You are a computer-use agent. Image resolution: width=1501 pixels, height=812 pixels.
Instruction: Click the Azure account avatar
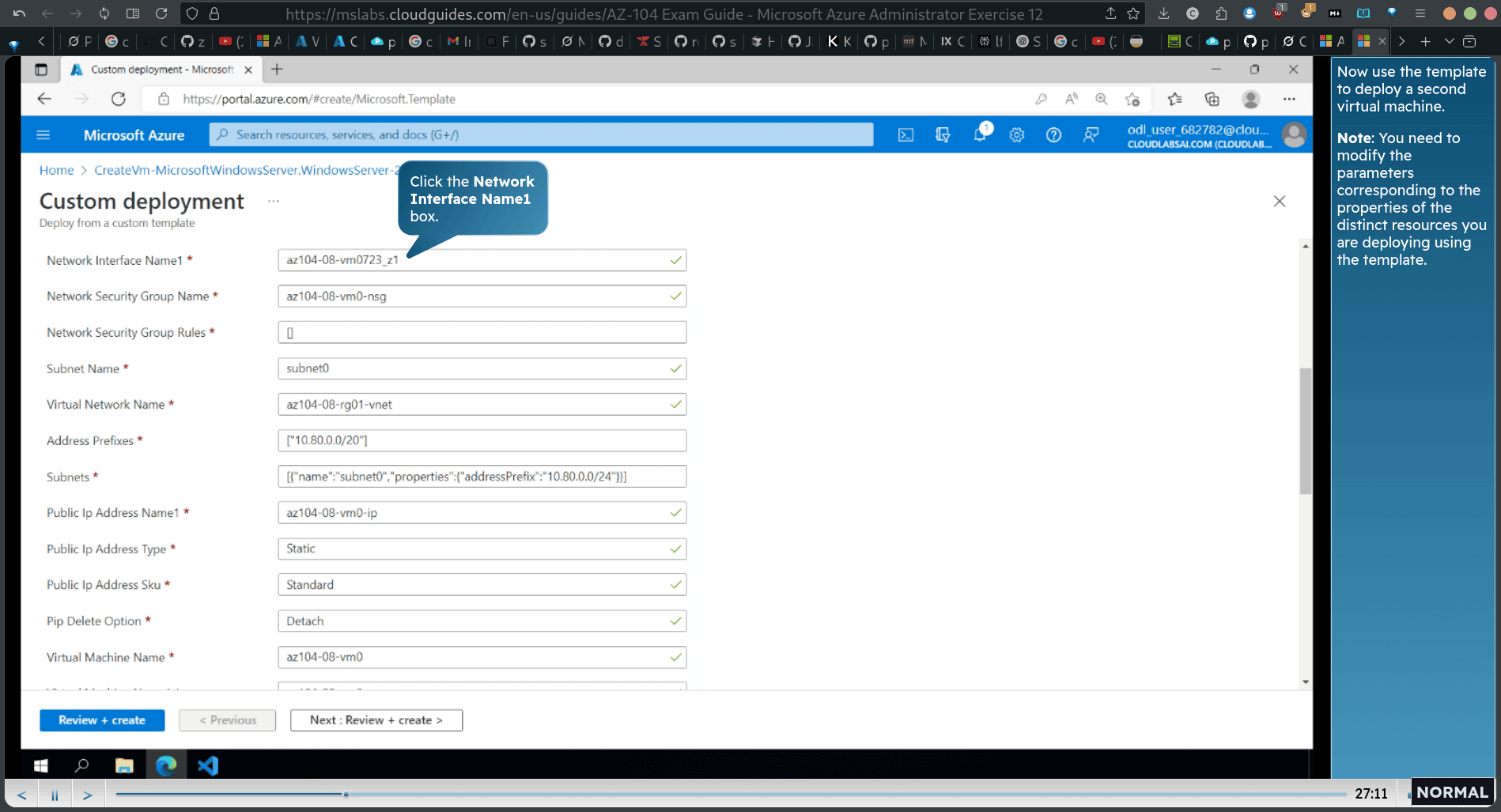[1294, 135]
